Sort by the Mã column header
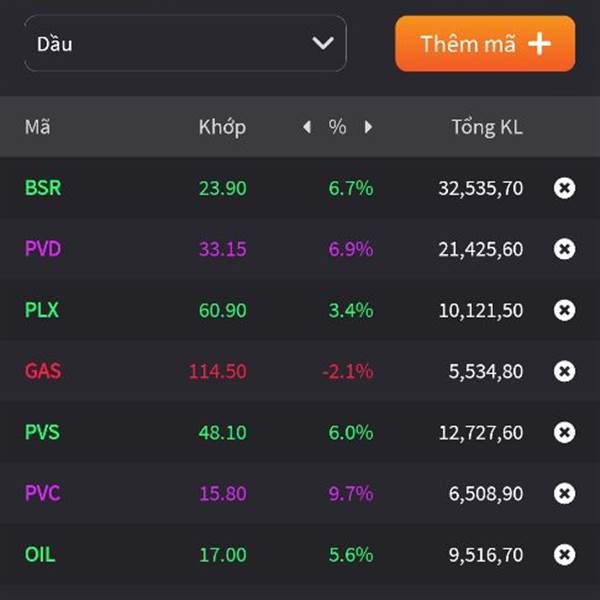The width and height of the screenshot is (600, 600). [x=38, y=127]
